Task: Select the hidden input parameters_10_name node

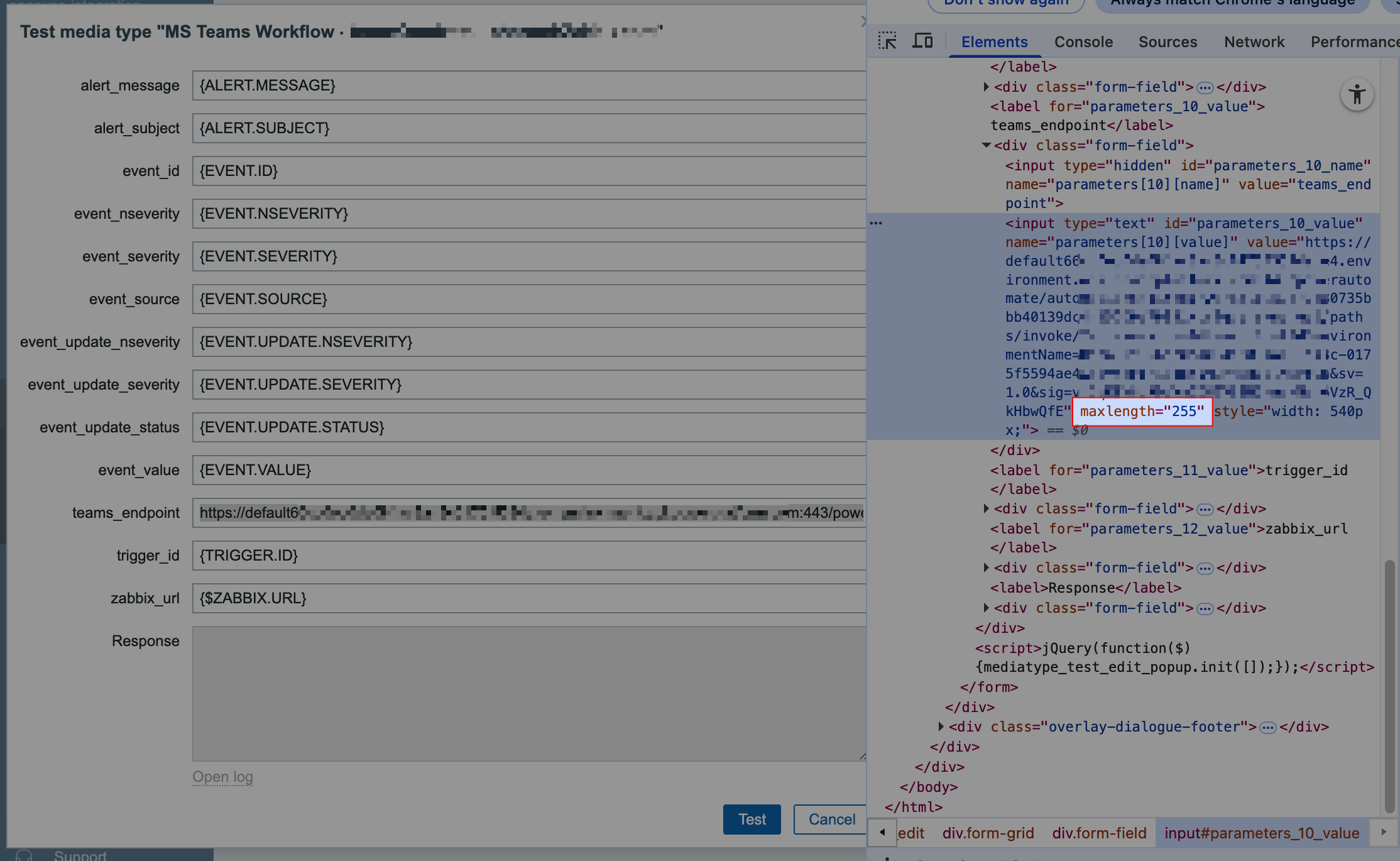Action: click(x=1188, y=184)
